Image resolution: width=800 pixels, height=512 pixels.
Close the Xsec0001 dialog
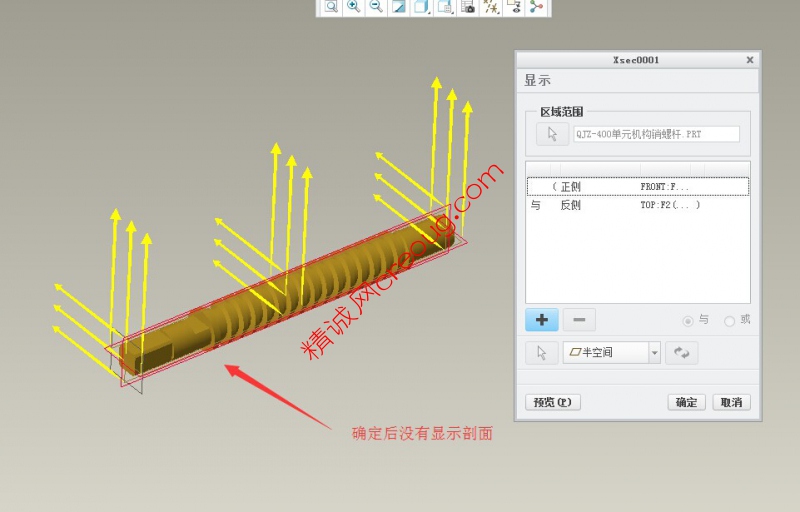(750, 60)
